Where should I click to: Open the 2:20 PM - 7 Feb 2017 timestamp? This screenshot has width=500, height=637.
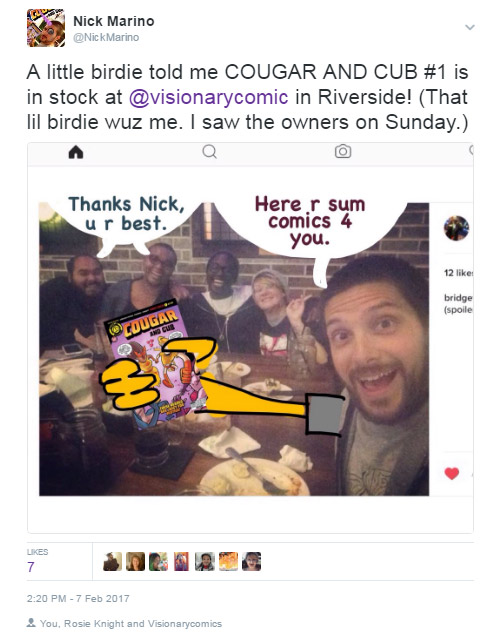tap(78, 598)
